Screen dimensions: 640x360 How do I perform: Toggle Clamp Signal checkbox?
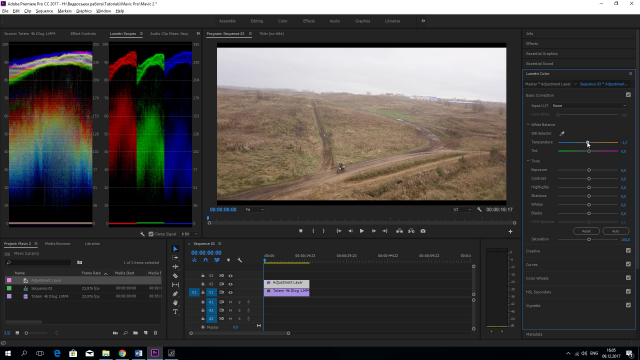(151, 234)
